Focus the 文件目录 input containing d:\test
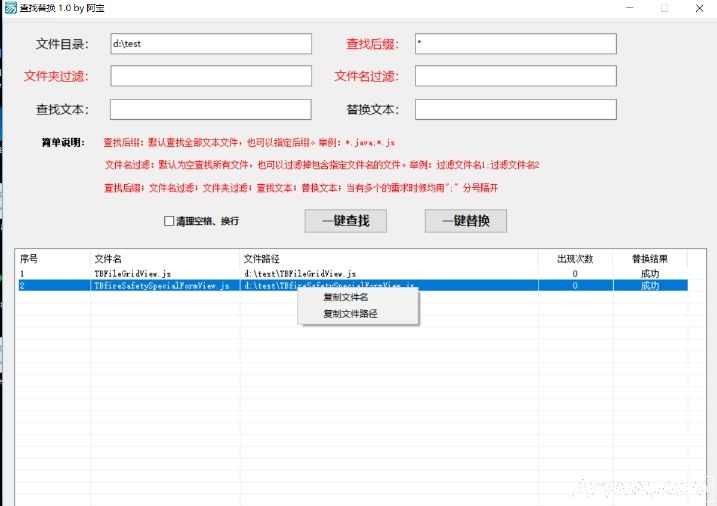The height and width of the screenshot is (506, 717). [x=211, y=44]
